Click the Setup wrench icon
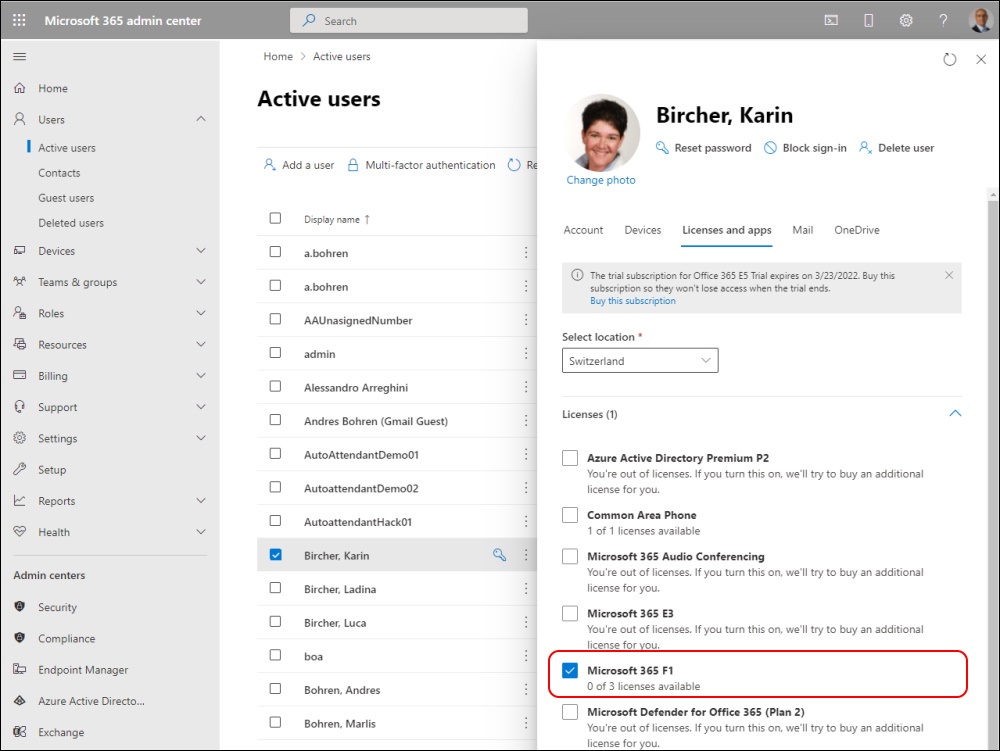The height and width of the screenshot is (751, 1000). point(20,469)
